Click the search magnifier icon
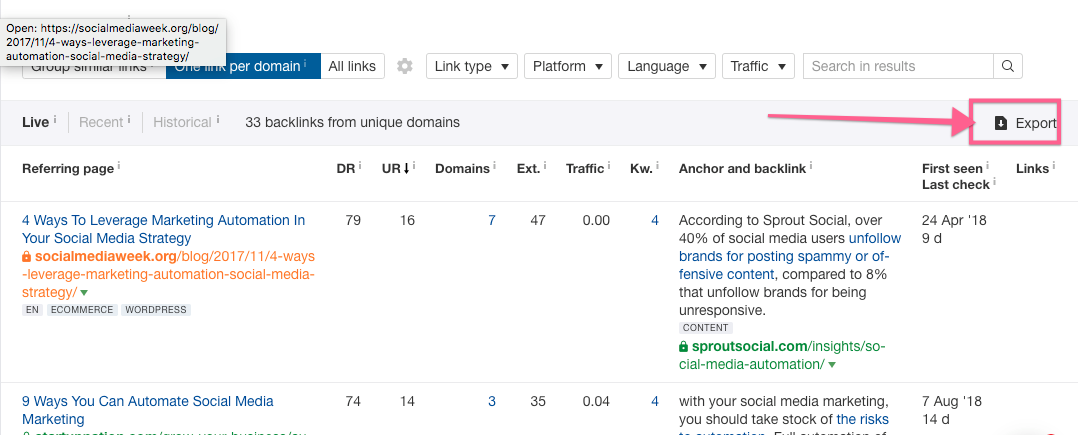This screenshot has width=1078, height=435. pos(1008,66)
